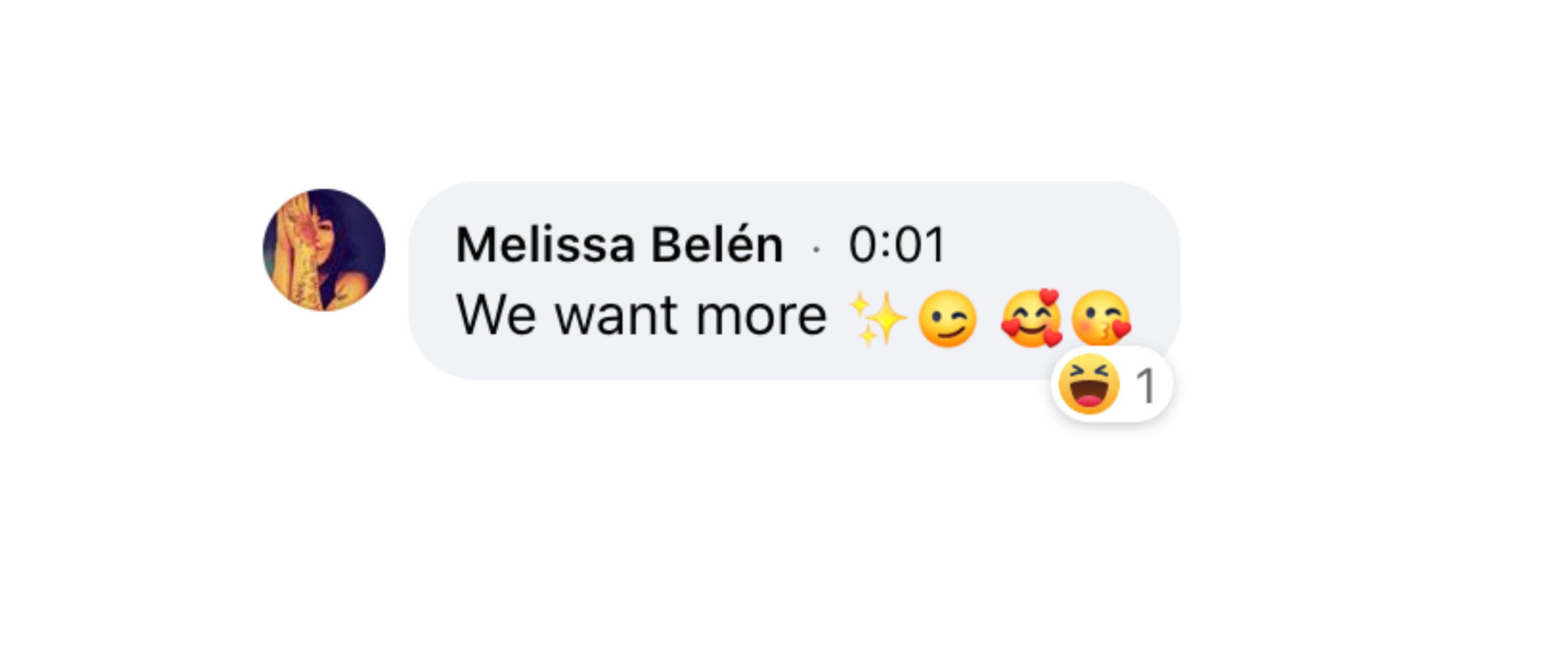This screenshot has width=1568, height=653.
Task: Click the smiling face with hearts emoji
Action: (x=1031, y=318)
